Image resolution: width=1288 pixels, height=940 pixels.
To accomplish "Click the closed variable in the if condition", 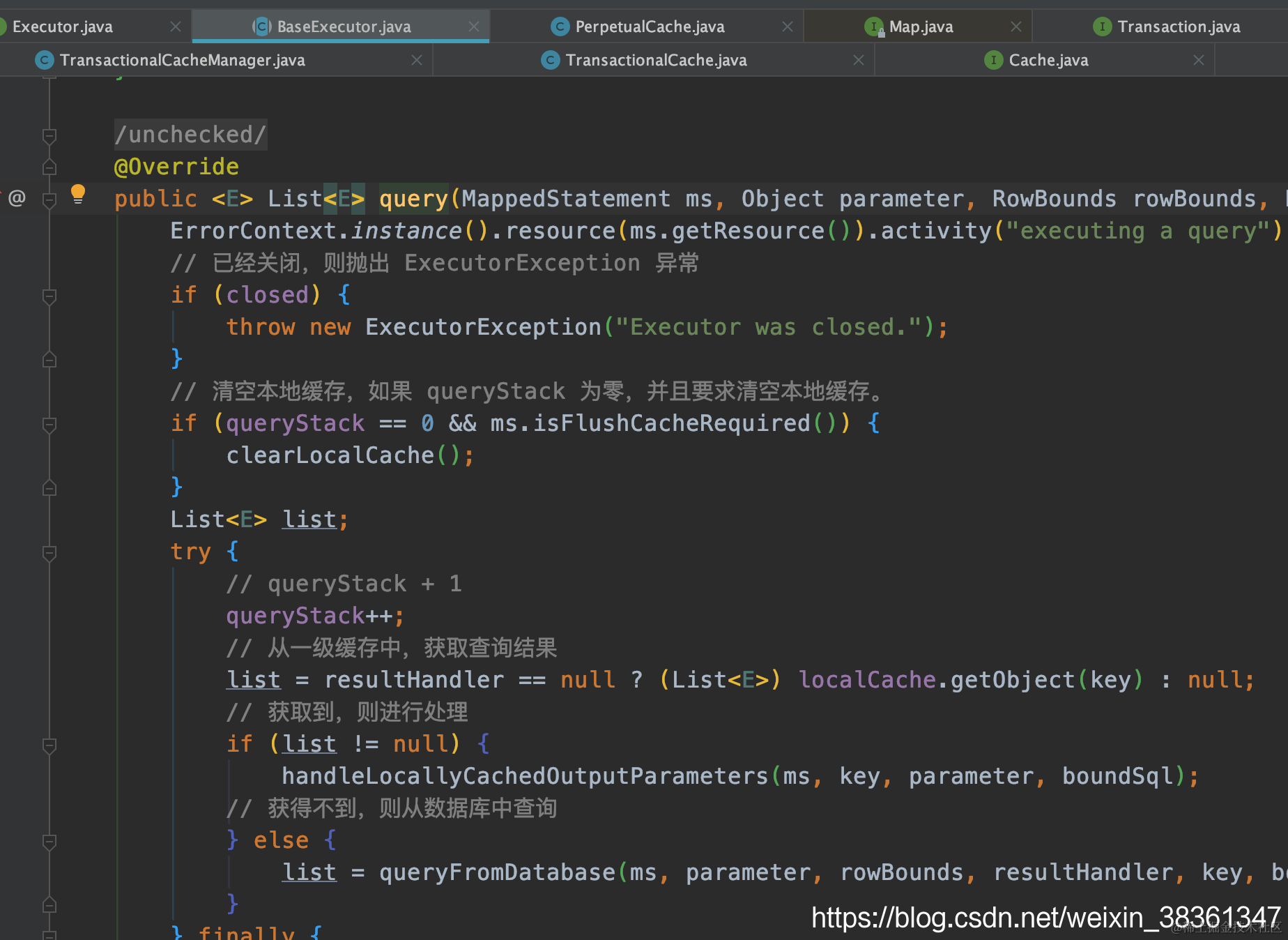I will coord(267,295).
